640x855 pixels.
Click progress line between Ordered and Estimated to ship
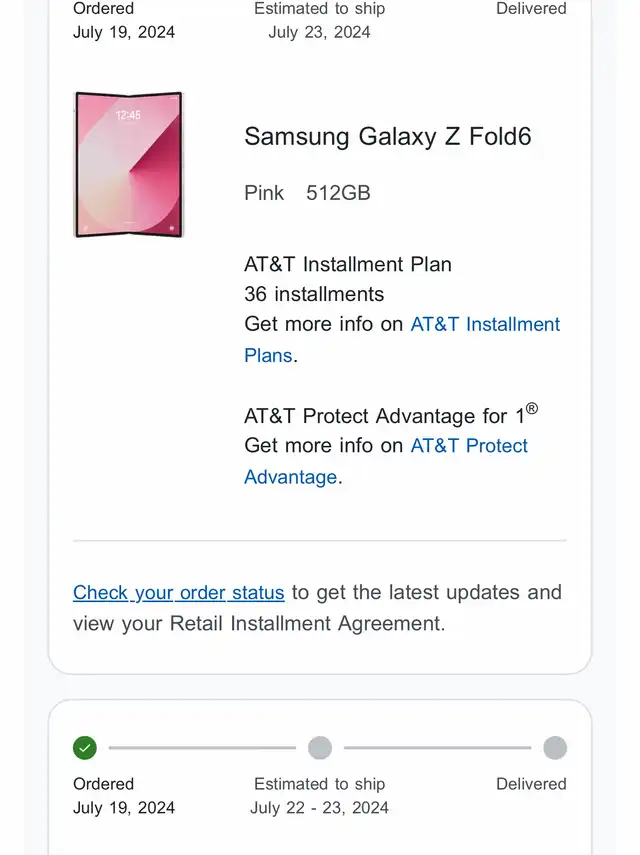click(x=202, y=747)
